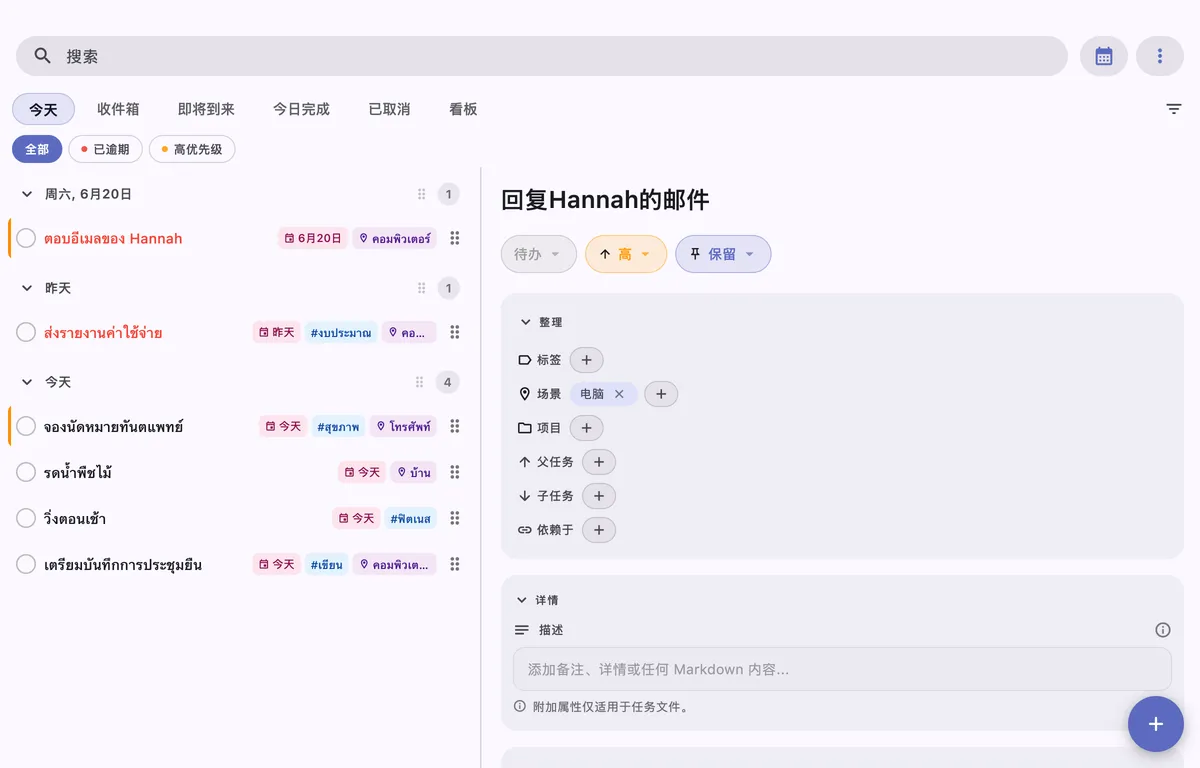The width and height of the screenshot is (1200, 768).
Task: Collapse the 昨天 group
Action: point(27,288)
